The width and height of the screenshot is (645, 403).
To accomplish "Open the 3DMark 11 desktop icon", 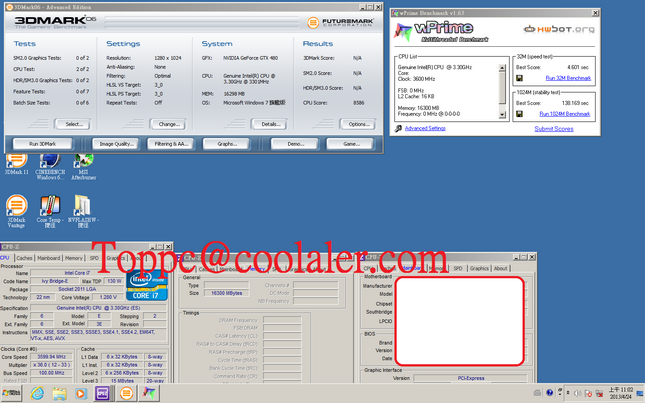I will [16, 164].
